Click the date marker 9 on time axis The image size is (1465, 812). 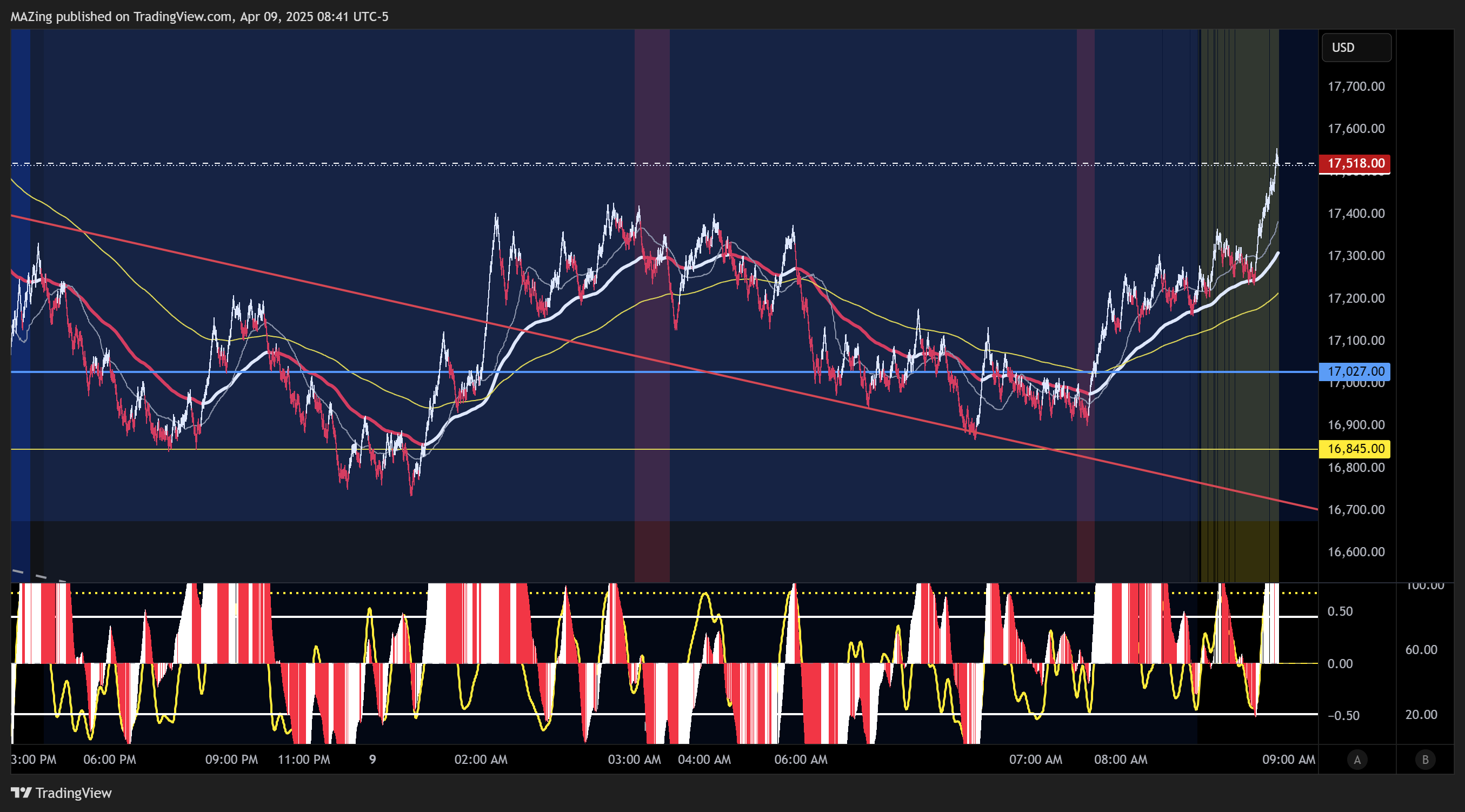[x=372, y=760]
